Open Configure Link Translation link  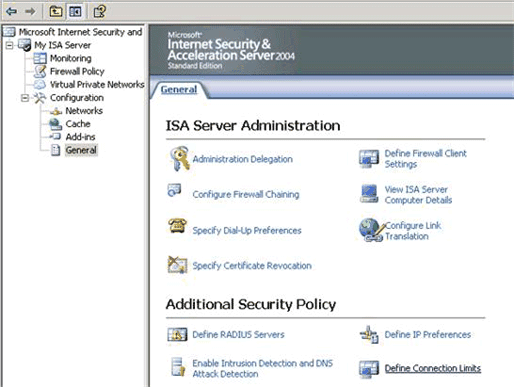413,231
